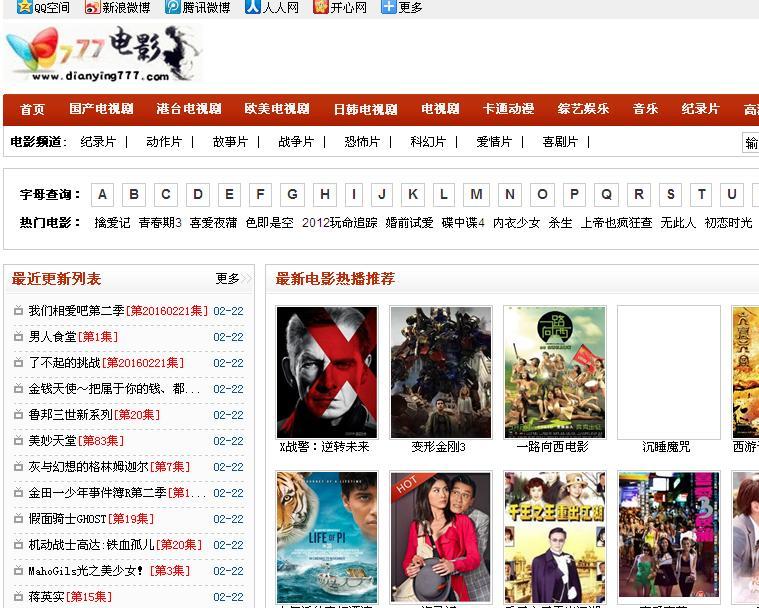This screenshot has width=759, height=608.
Task: Click the 开心网 share icon
Action: [320, 7]
